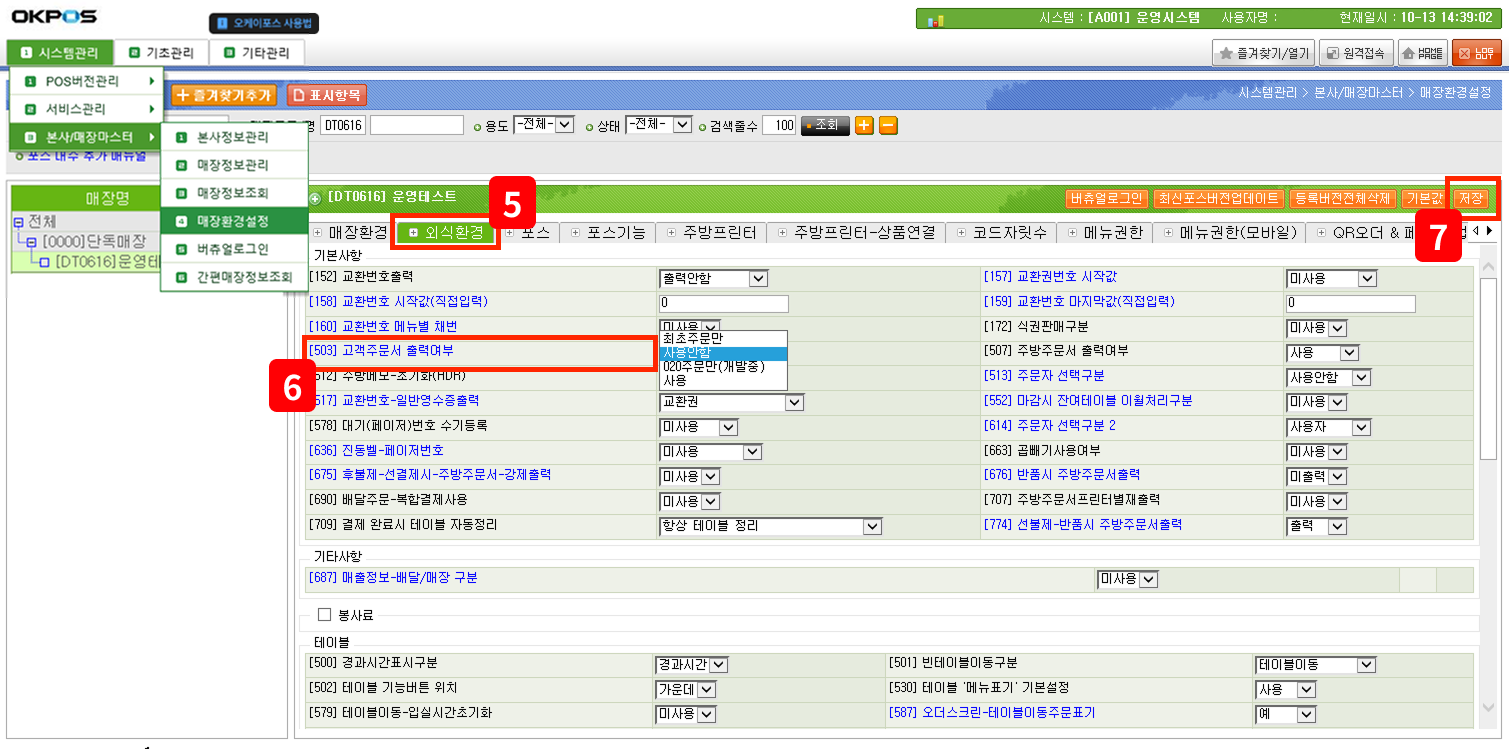Open the 용도 dropdown
Image resolution: width=1509 pixels, height=749 pixels.
point(543,125)
